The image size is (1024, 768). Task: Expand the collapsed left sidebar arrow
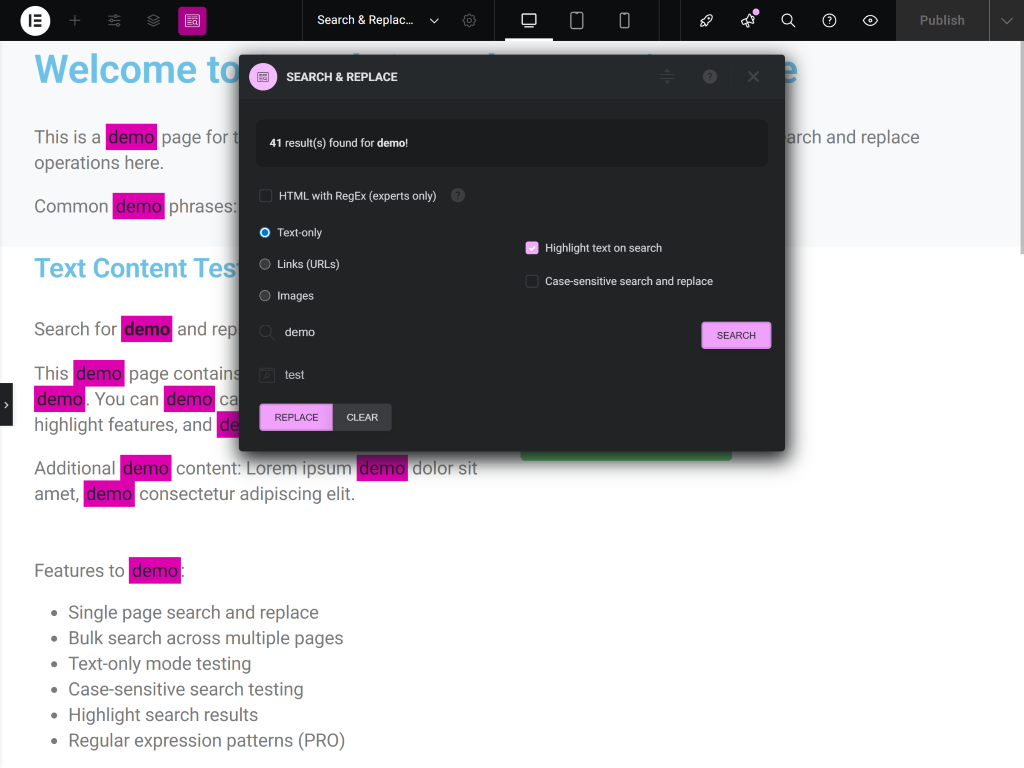click(6, 405)
